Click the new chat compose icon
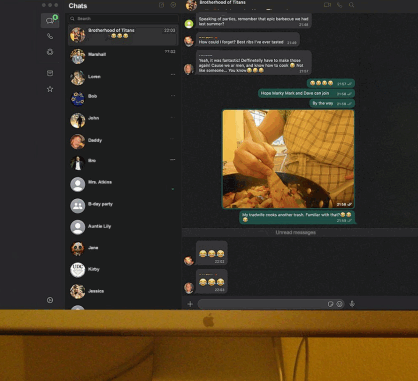Viewport: 418px width, 381px height. 161,5
